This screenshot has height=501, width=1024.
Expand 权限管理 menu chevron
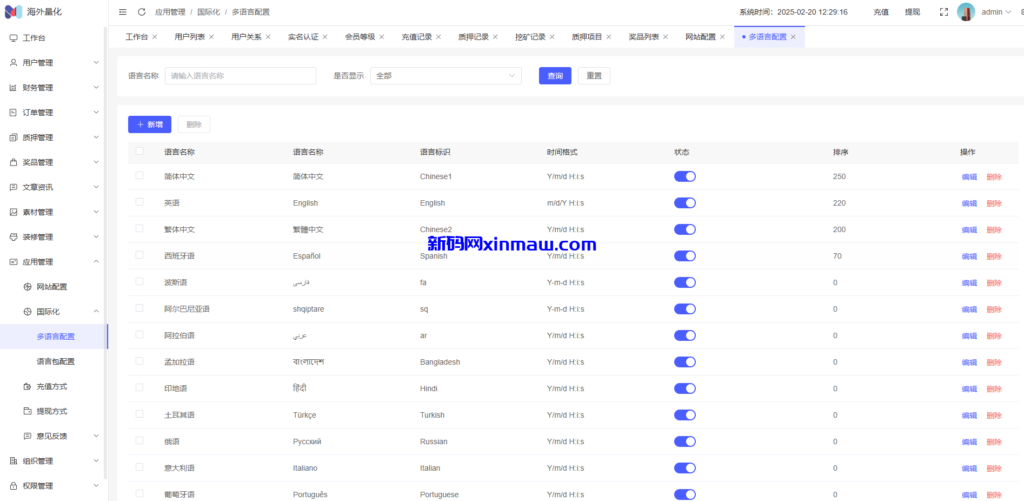(96, 485)
